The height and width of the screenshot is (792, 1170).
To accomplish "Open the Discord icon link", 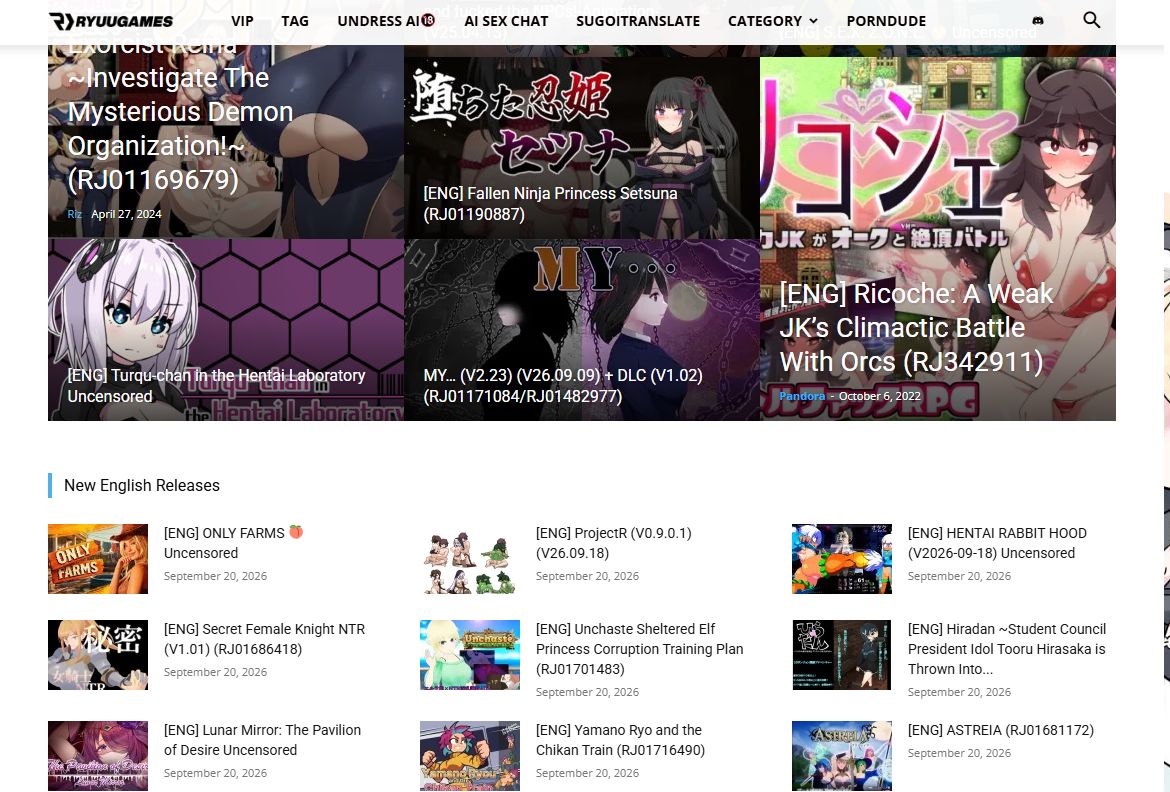I will click(x=1037, y=21).
